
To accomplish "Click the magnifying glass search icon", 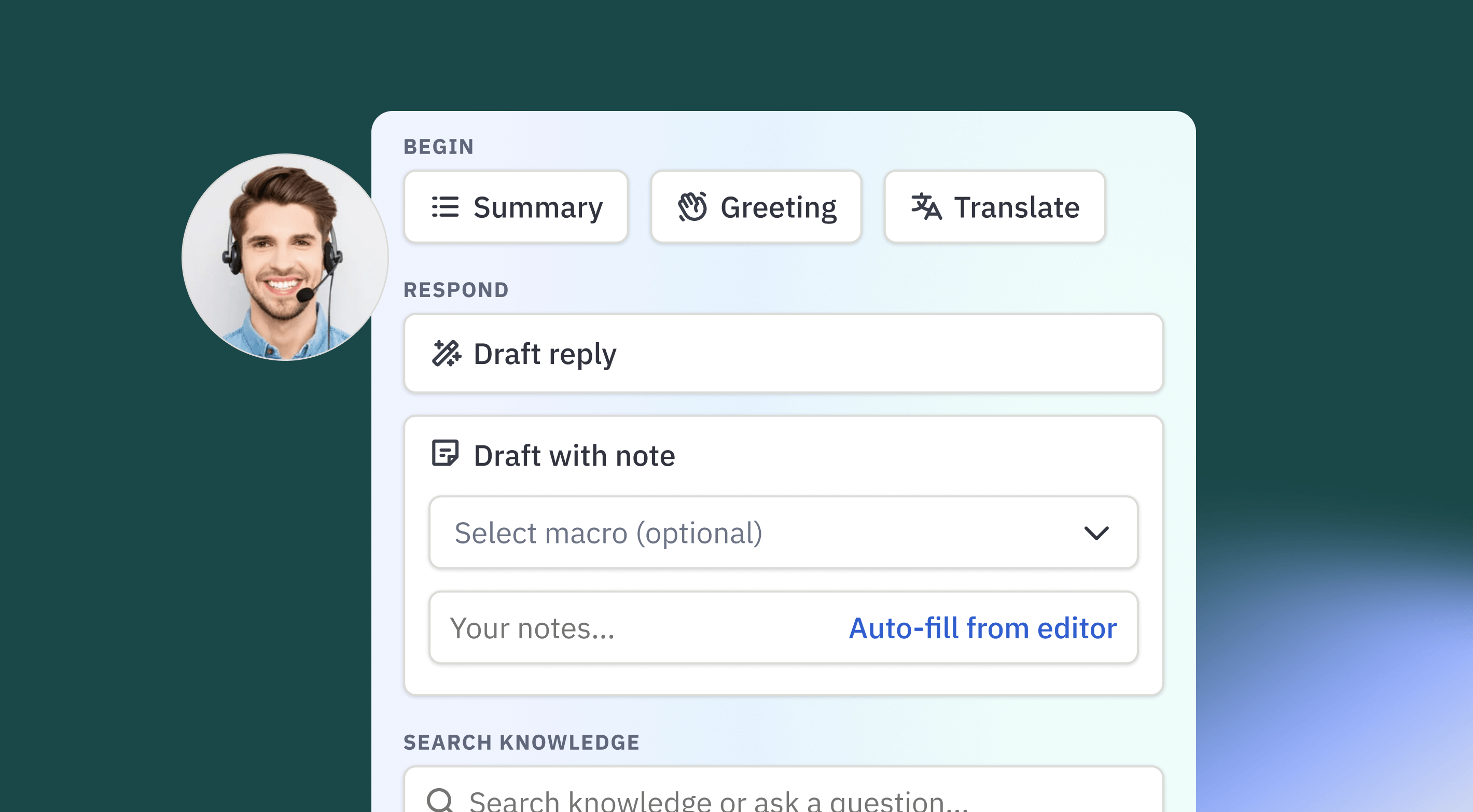I will tap(440, 800).
